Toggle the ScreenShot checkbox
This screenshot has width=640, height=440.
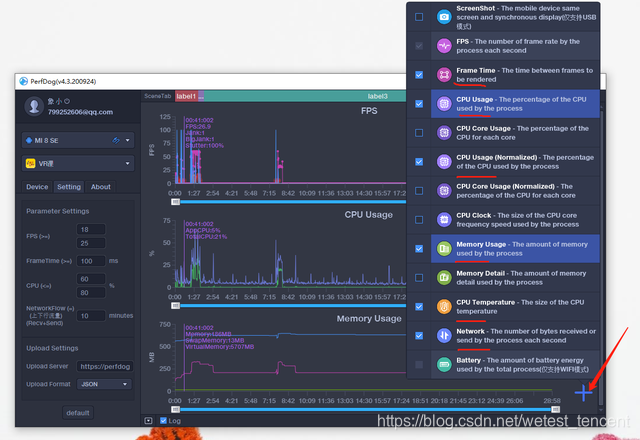tap(419, 17)
